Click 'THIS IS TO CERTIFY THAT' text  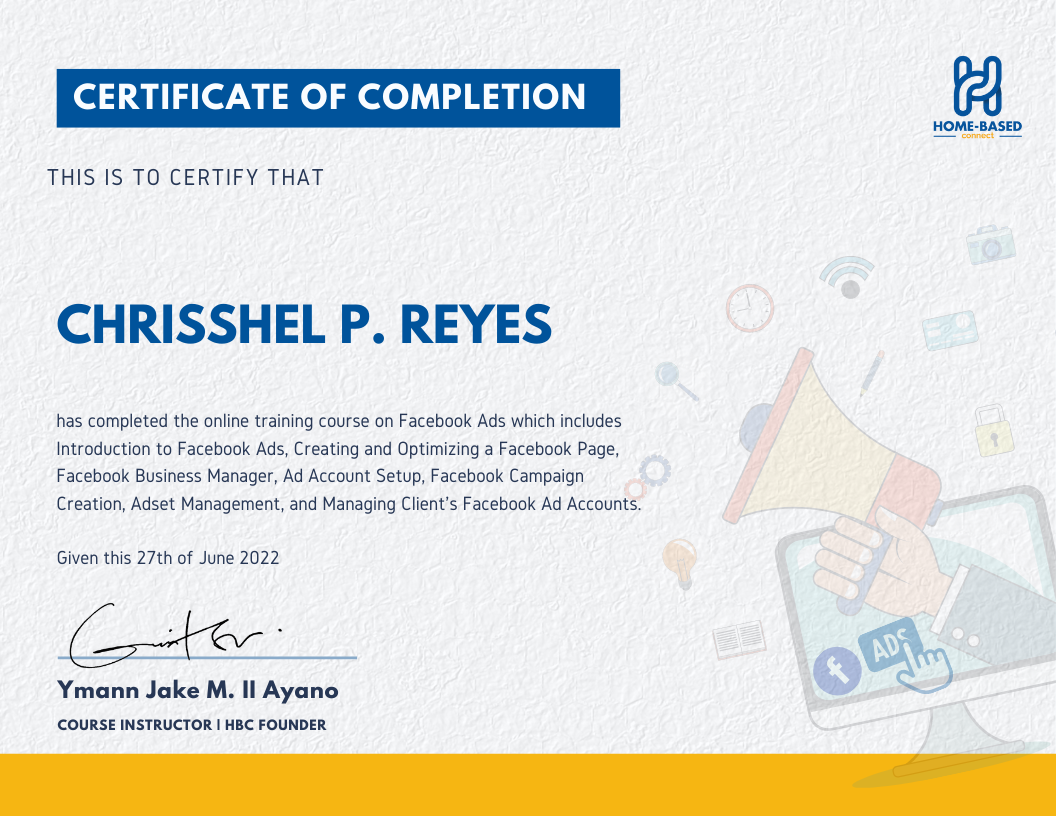[186, 177]
